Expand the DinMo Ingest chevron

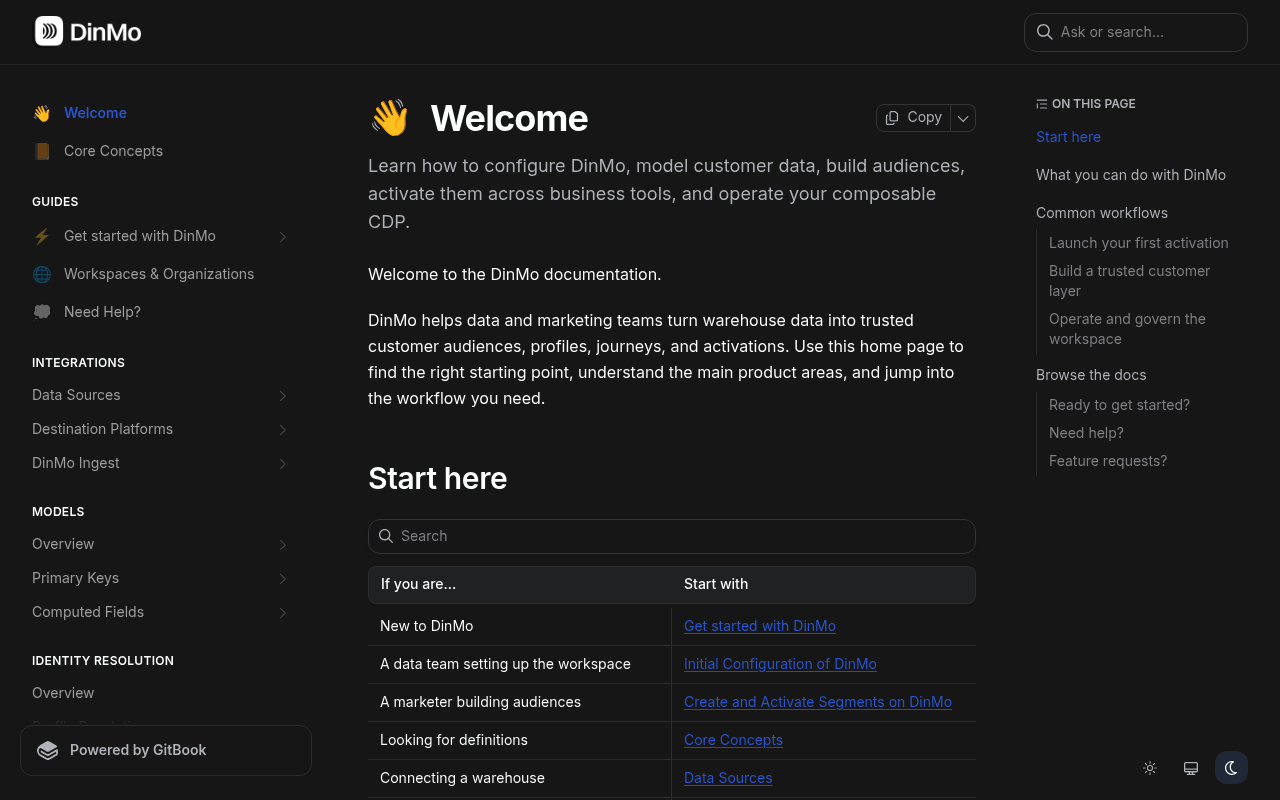point(283,464)
